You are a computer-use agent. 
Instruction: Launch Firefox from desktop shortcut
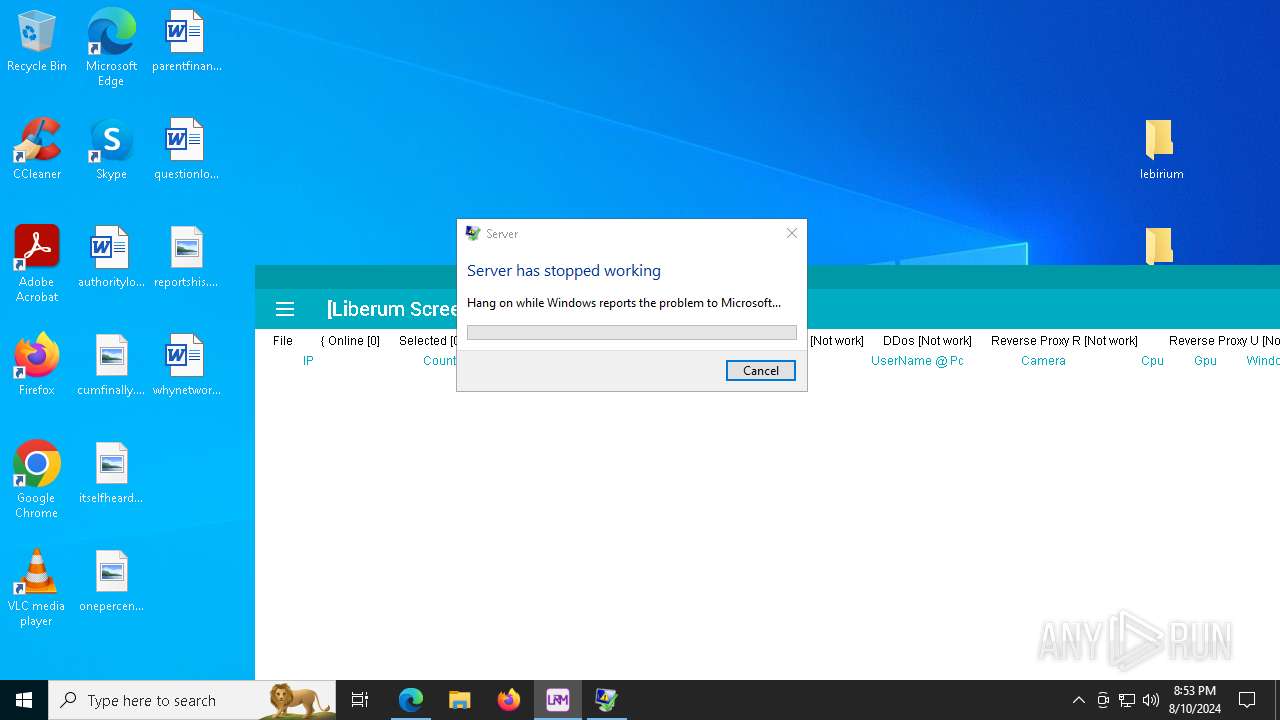(x=37, y=366)
